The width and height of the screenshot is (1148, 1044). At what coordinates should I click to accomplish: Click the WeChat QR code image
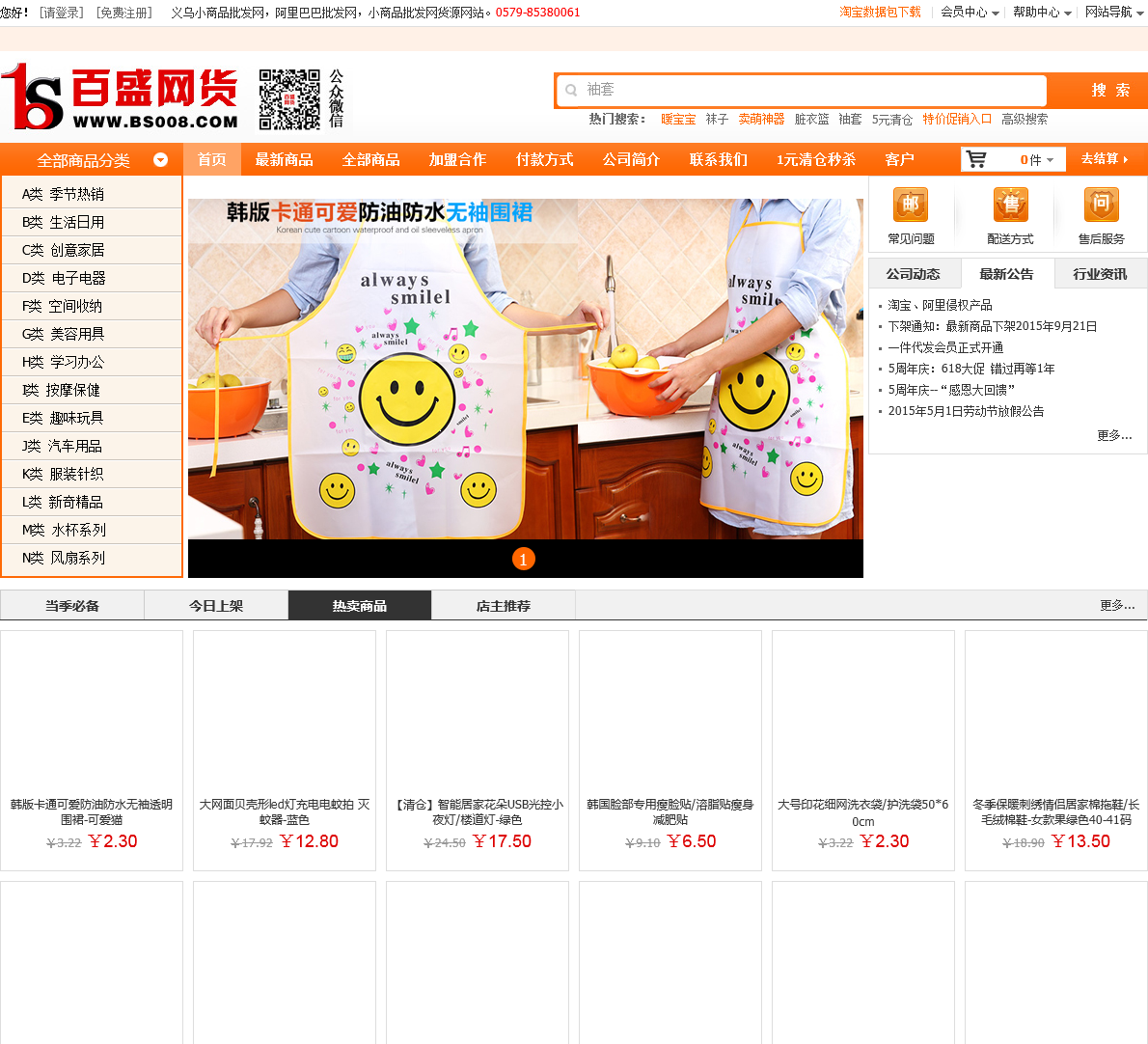click(290, 98)
